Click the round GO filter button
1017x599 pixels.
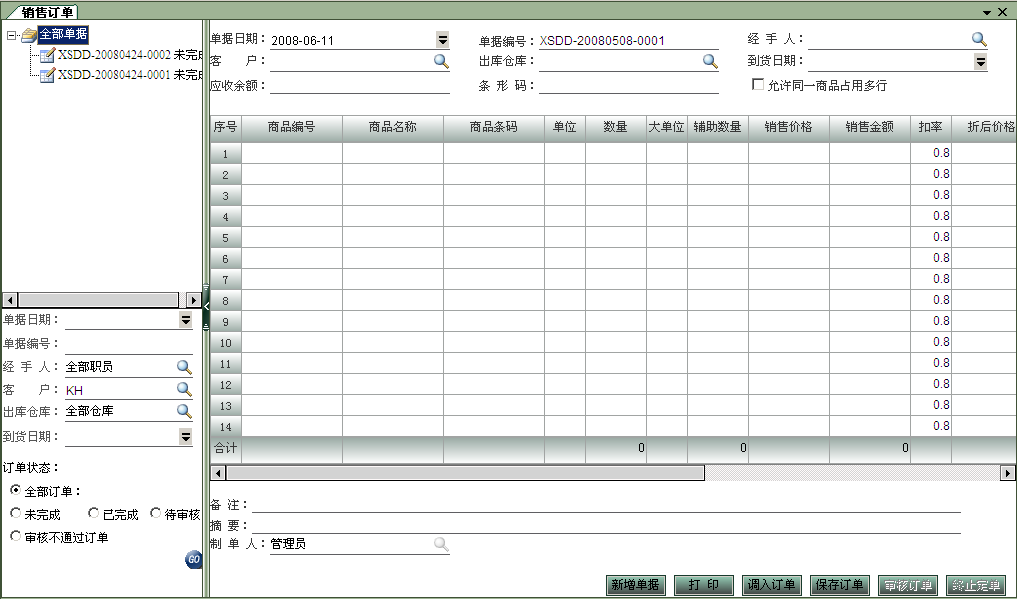click(x=194, y=560)
